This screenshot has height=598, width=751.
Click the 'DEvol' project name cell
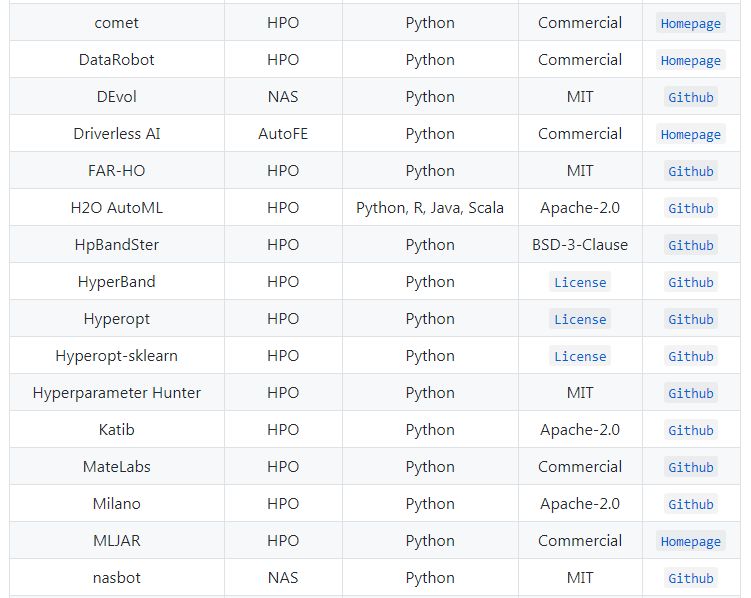[x=116, y=96]
